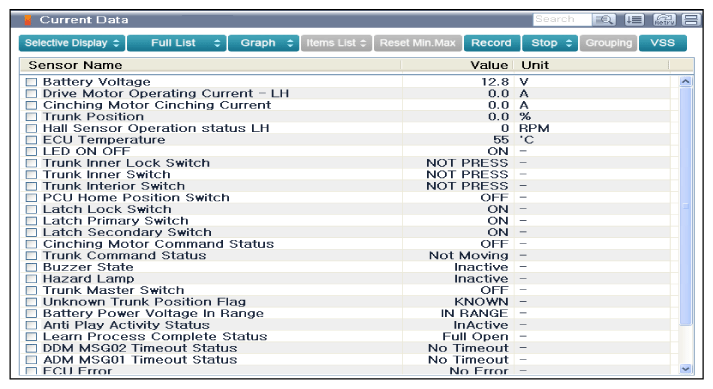
Task: Check the Battery Voltage checkbox
Action: [x=31, y=82]
